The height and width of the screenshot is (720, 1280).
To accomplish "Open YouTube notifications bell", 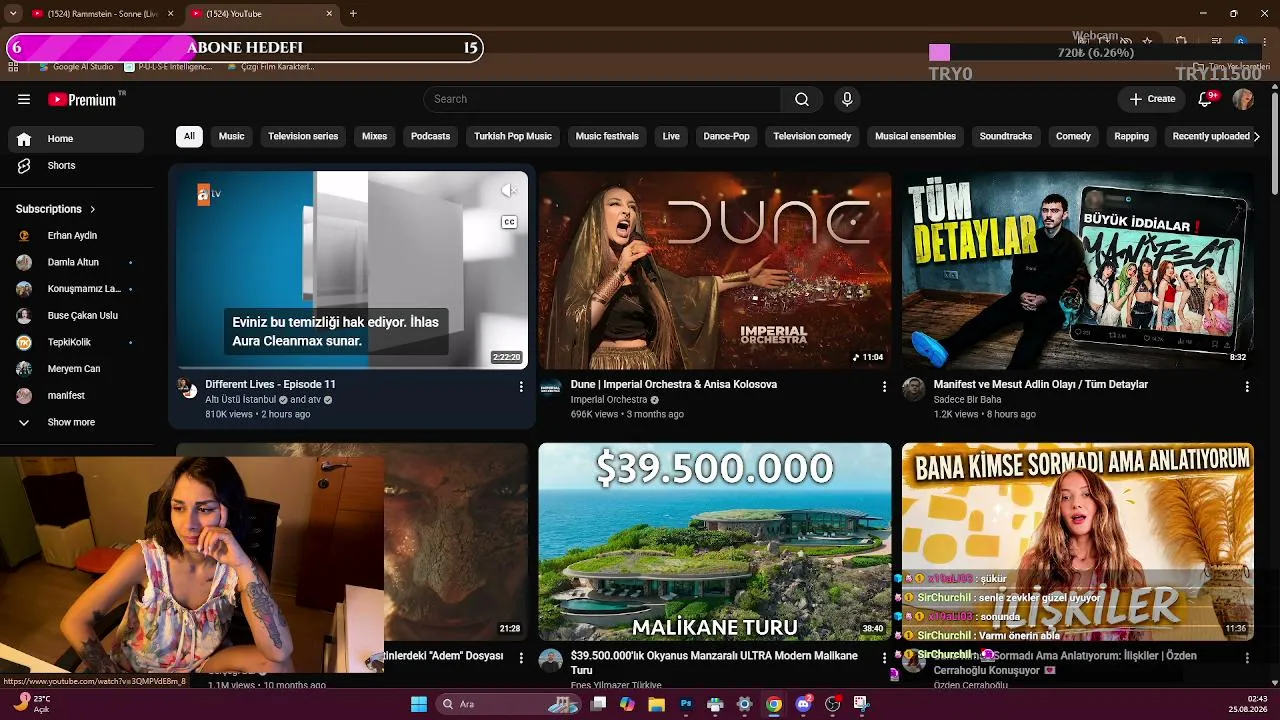I will pos(1206,99).
